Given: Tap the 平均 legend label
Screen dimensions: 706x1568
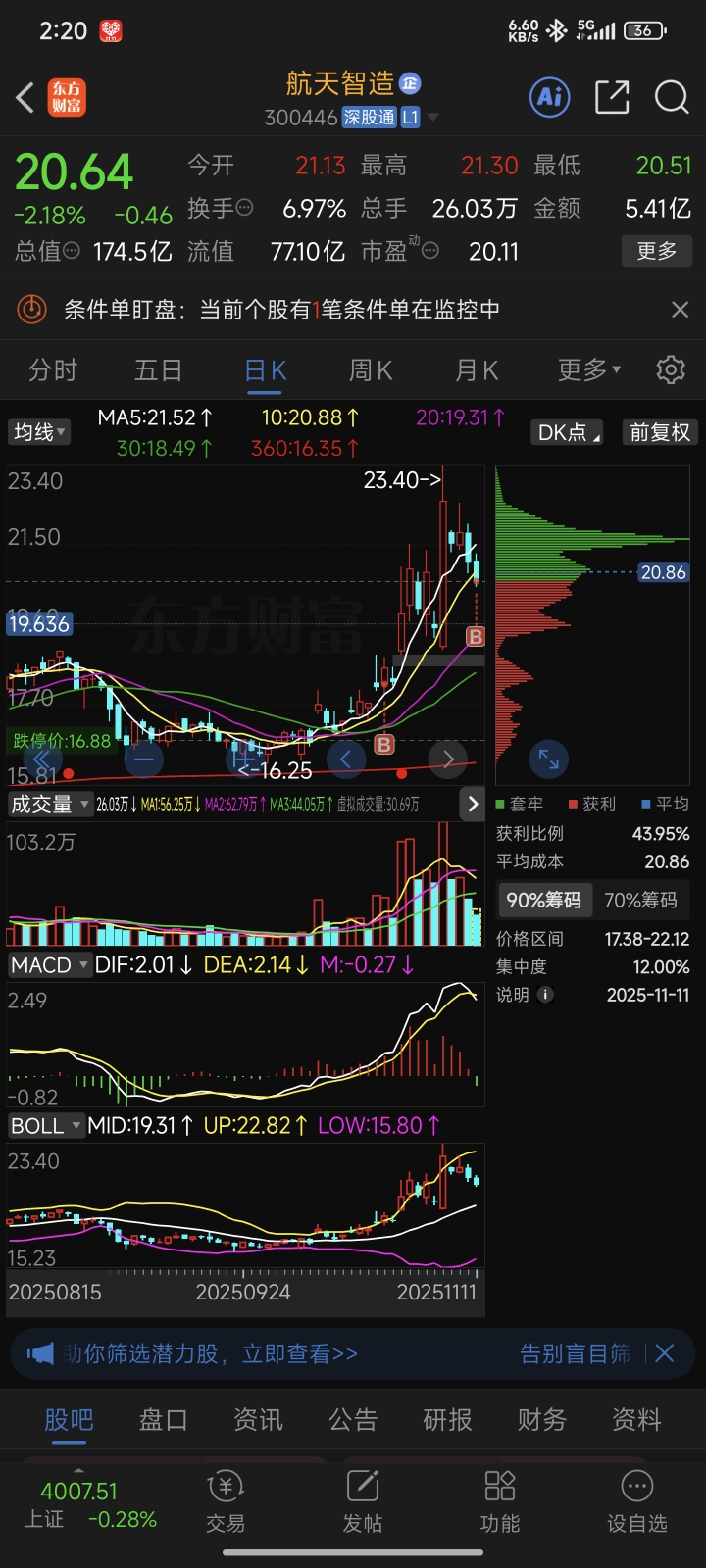Looking at the screenshot, I should pos(666,804).
